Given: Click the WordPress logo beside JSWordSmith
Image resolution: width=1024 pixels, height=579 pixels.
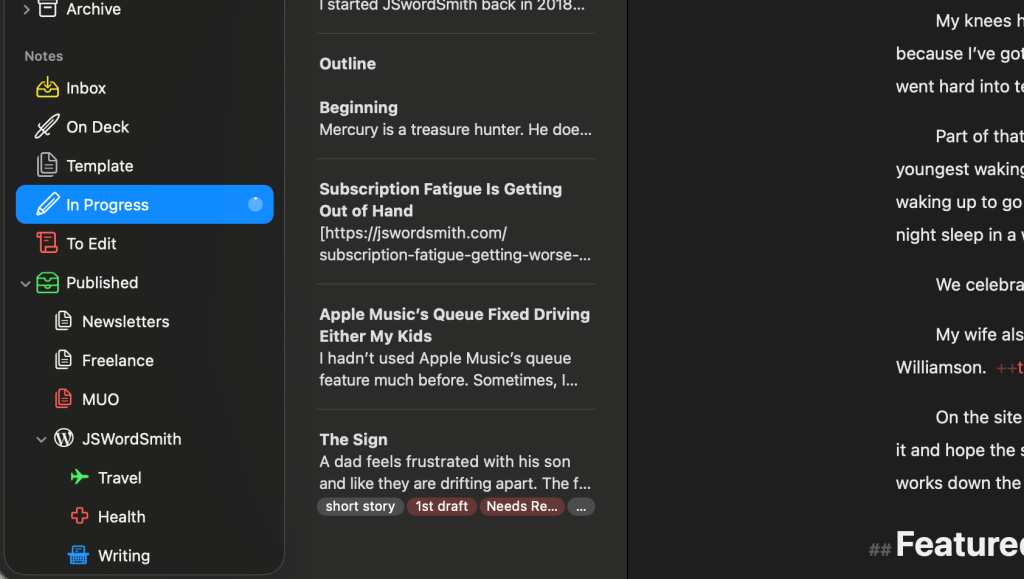Looking at the screenshot, I should 62,438.
